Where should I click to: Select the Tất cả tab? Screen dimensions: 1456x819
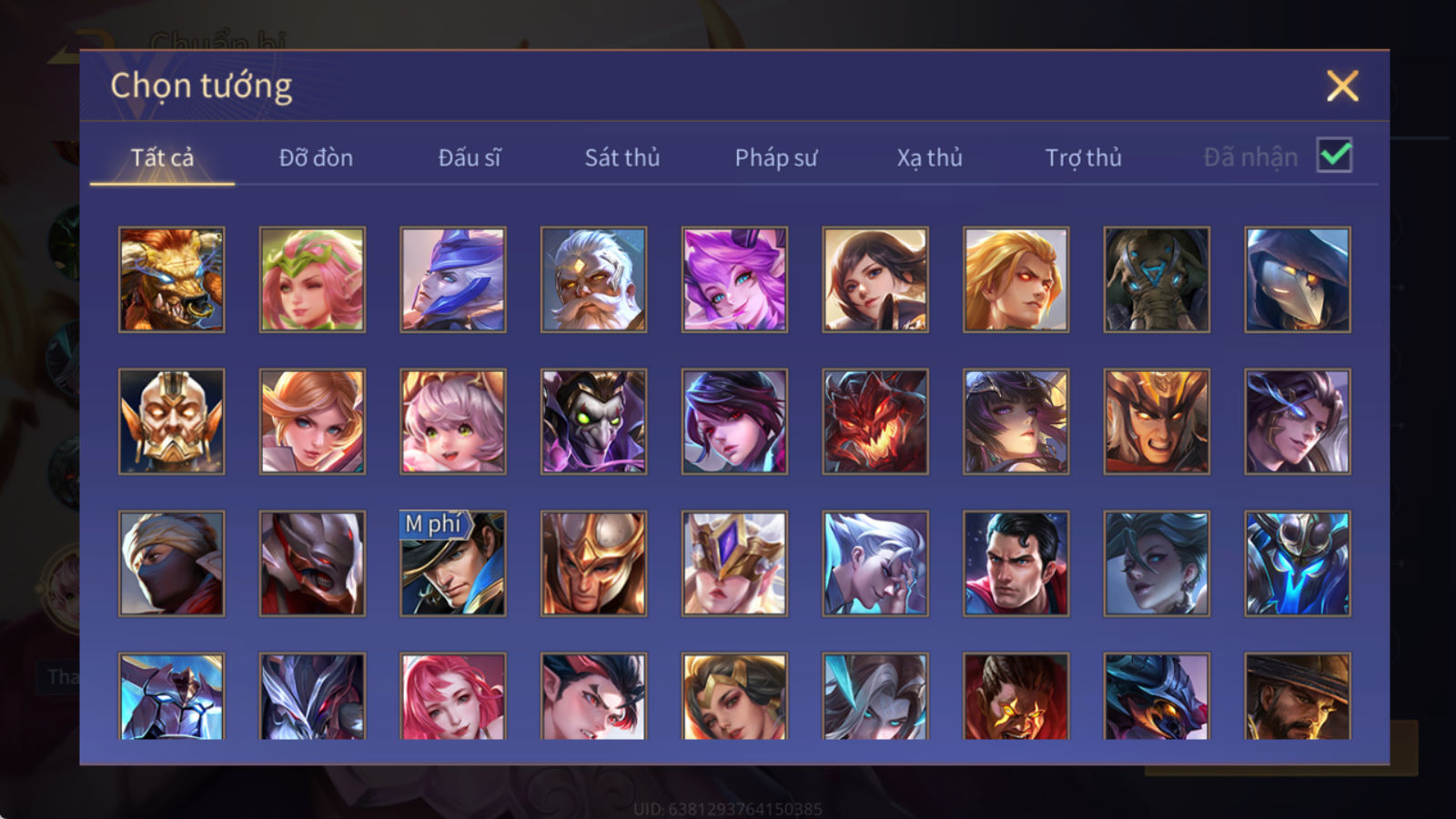[162, 157]
